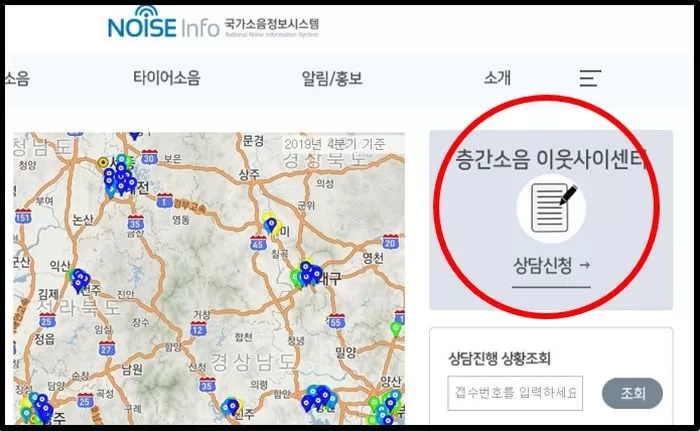
Task: Click the 남원 label on the map
Action: 132,369
